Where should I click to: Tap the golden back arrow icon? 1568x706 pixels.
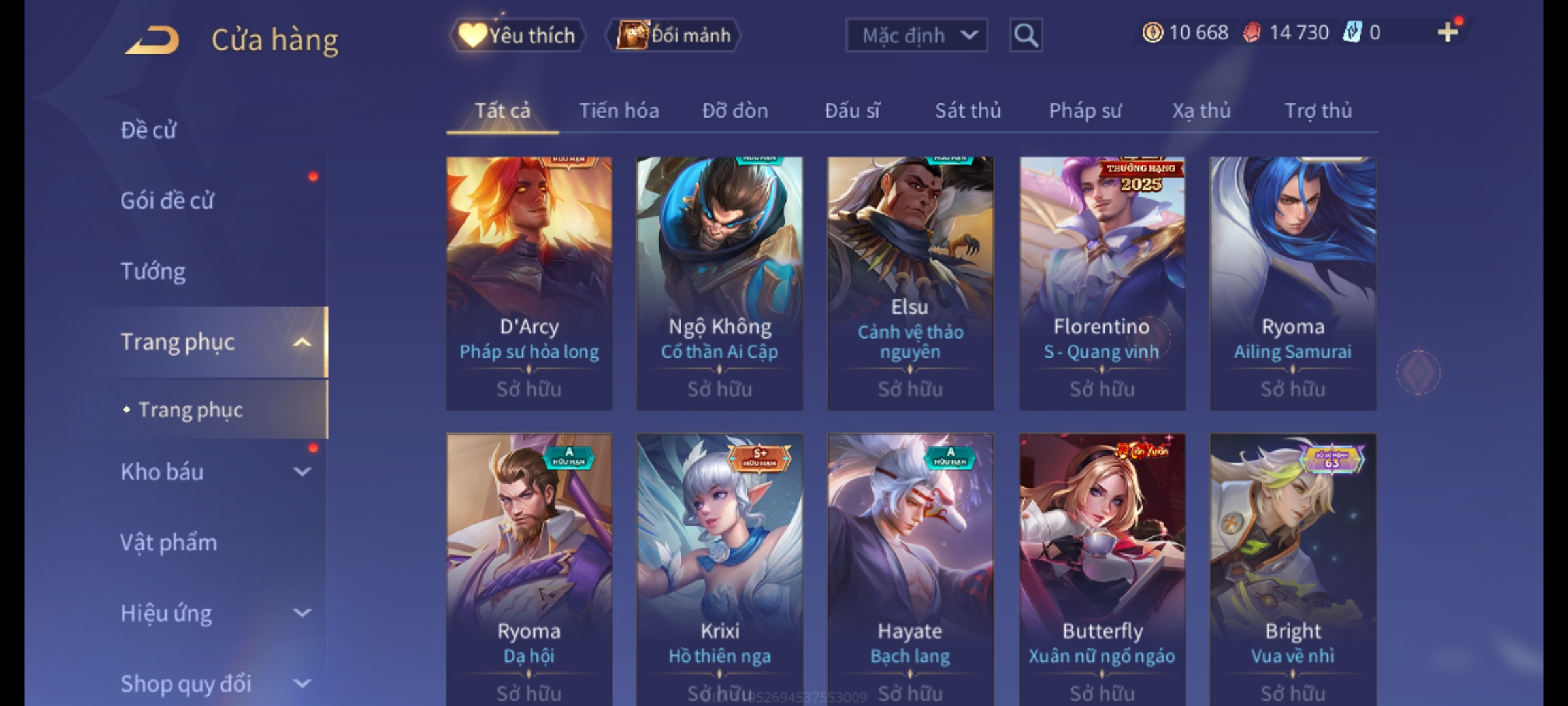152,40
